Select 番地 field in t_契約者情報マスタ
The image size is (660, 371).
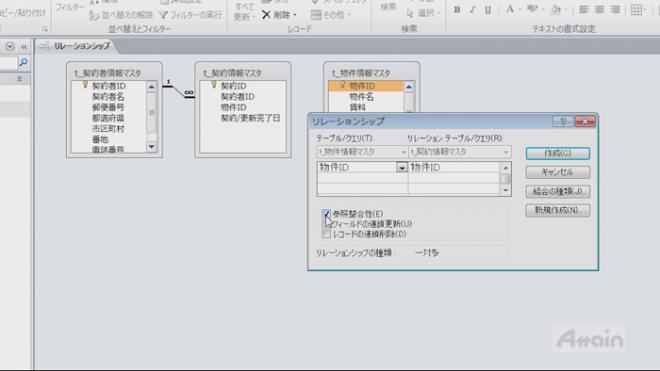pyautogui.click(x=100, y=139)
